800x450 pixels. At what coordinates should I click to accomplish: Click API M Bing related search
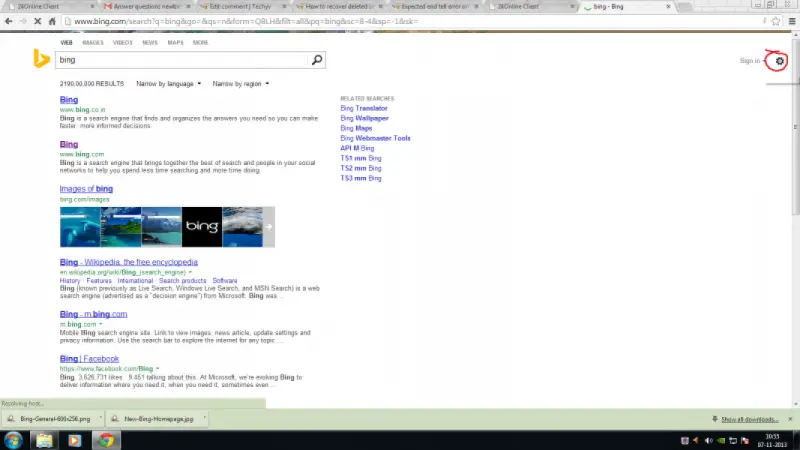pos(357,148)
